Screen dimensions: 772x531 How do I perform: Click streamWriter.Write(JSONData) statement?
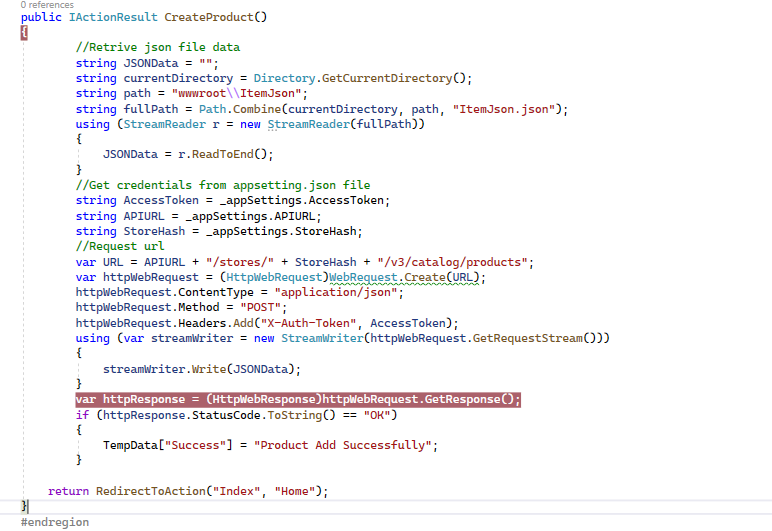coord(202,369)
